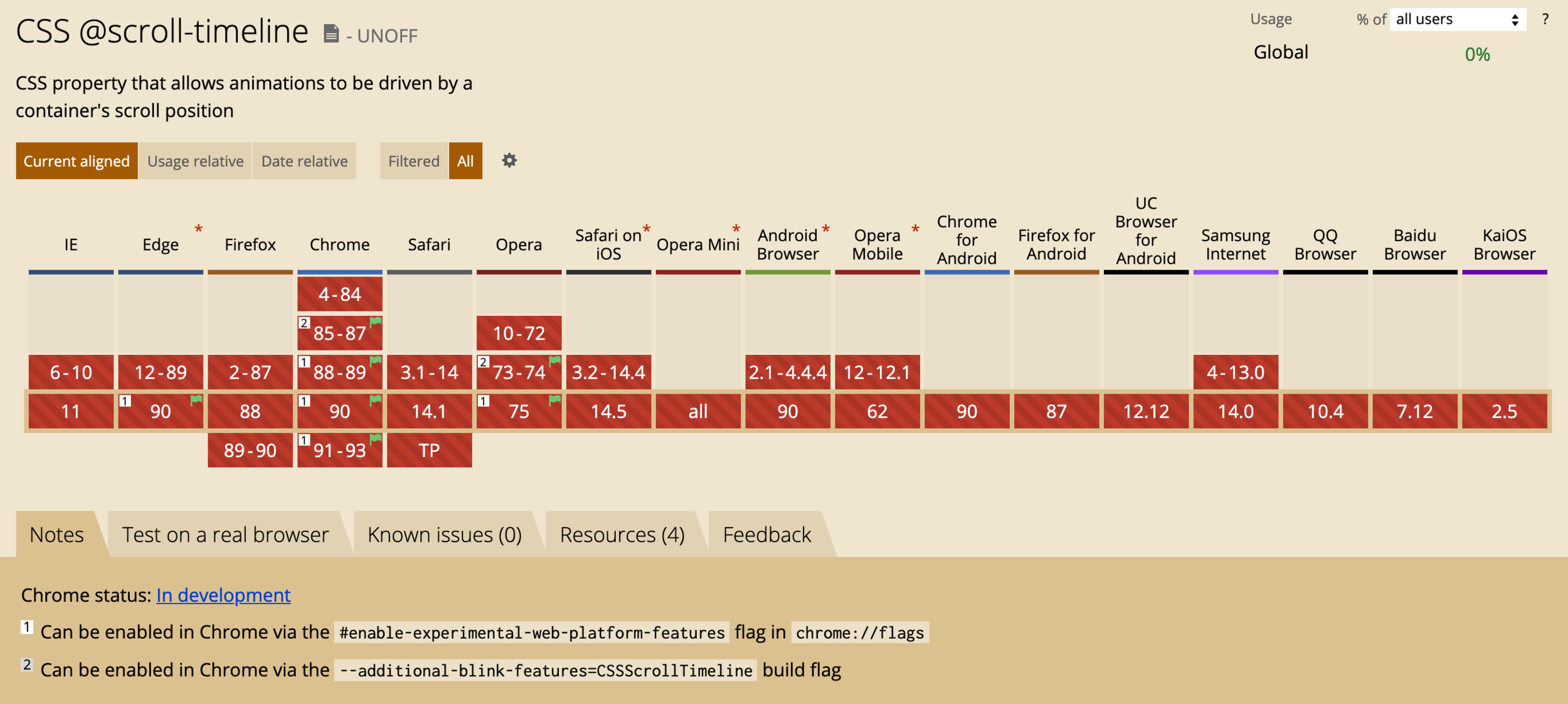The width and height of the screenshot is (1568, 704).
Task: Open the Known issues (0) tab
Action: point(444,535)
